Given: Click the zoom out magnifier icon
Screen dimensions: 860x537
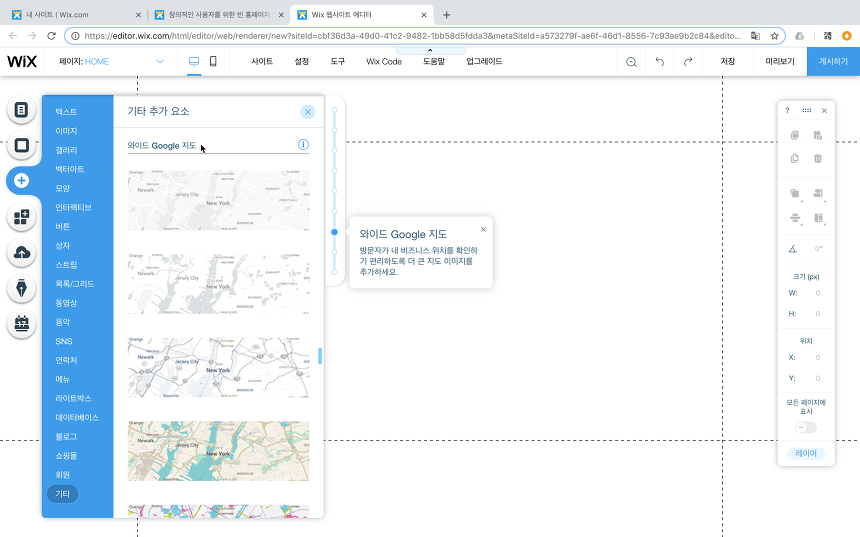Looking at the screenshot, I should tap(631, 62).
